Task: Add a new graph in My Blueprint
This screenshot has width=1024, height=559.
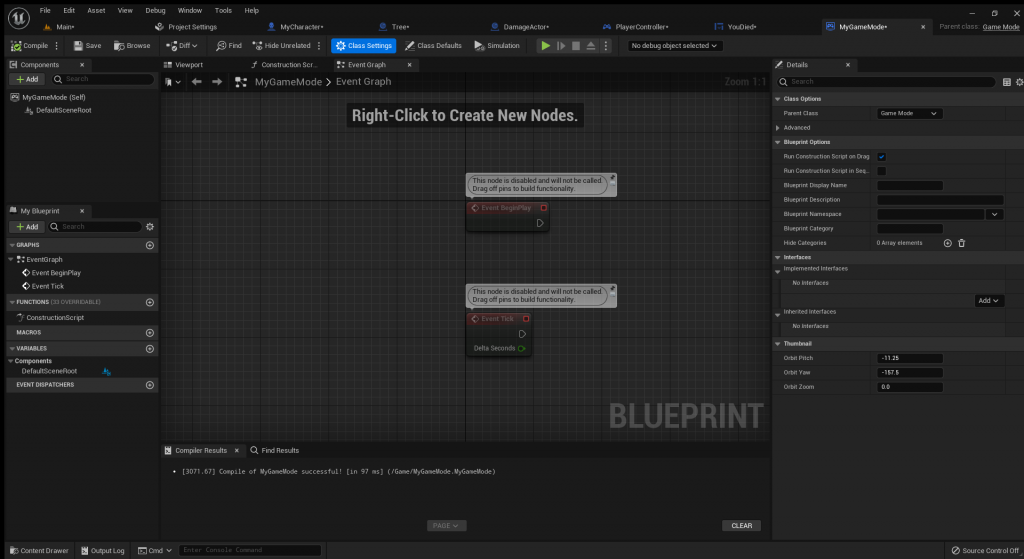Action: tap(150, 245)
